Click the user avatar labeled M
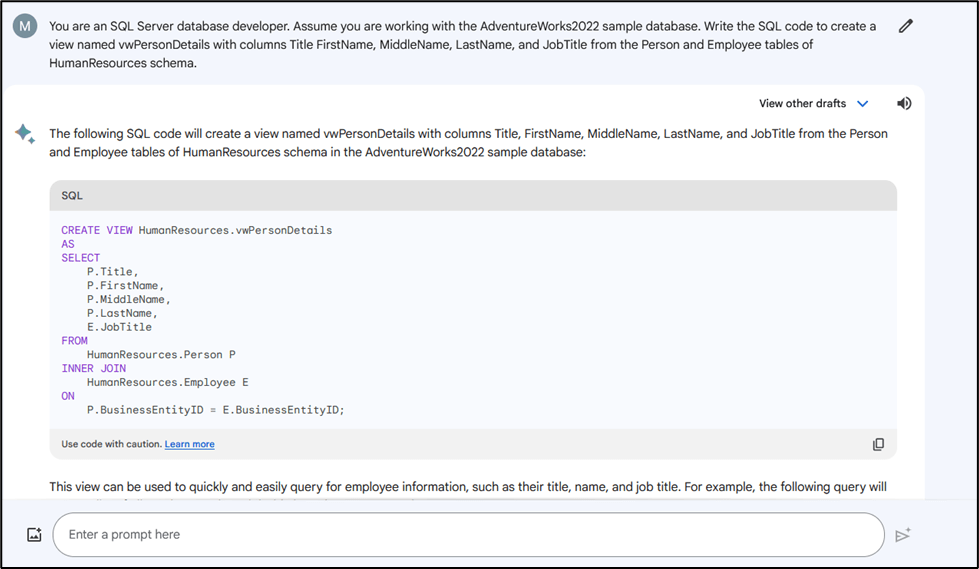979x569 pixels. (25, 27)
